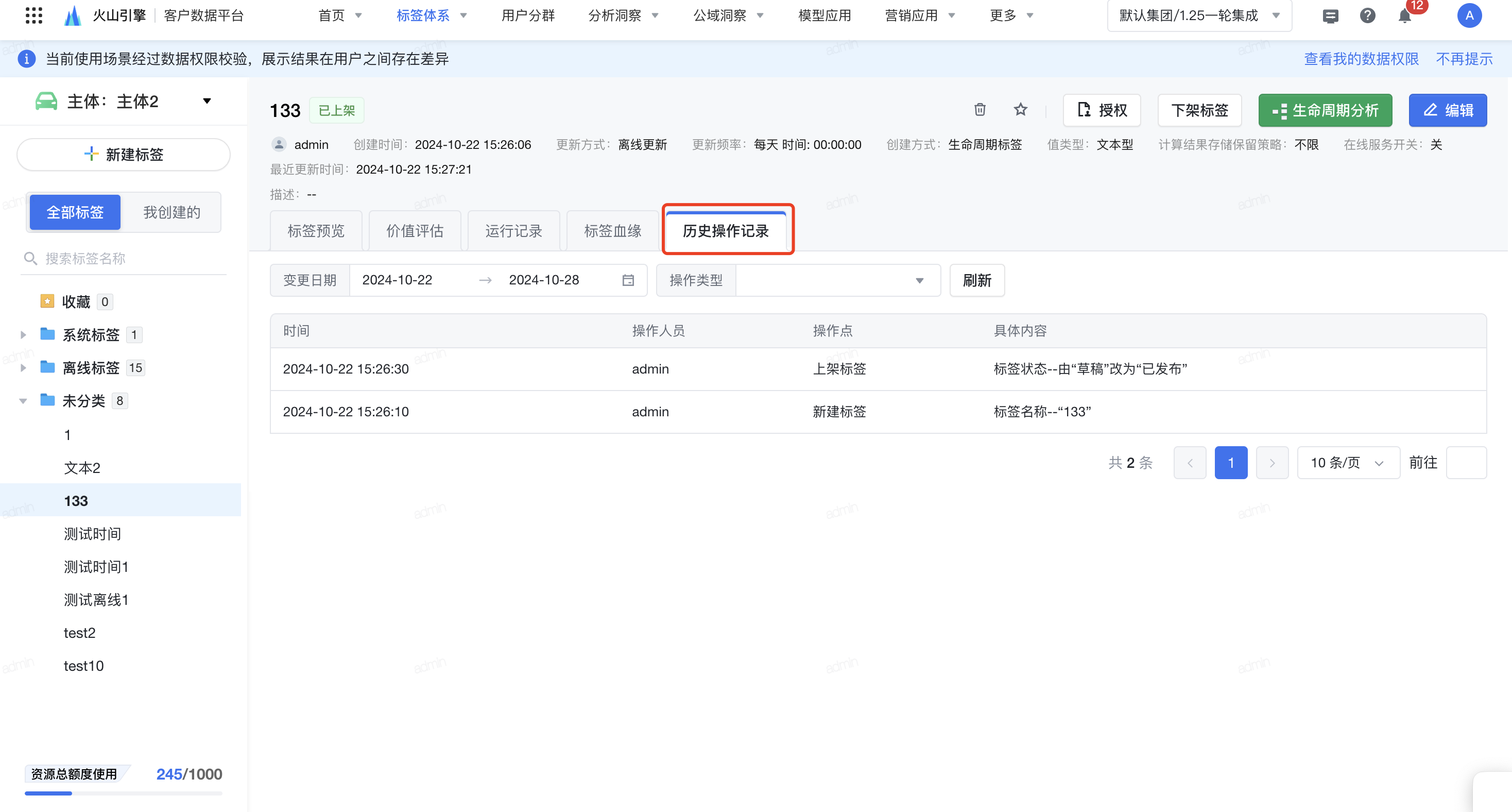Screen dimensions: 1512x812
Task: Go to 模型应用 in navigation
Action: click(x=824, y=16)
